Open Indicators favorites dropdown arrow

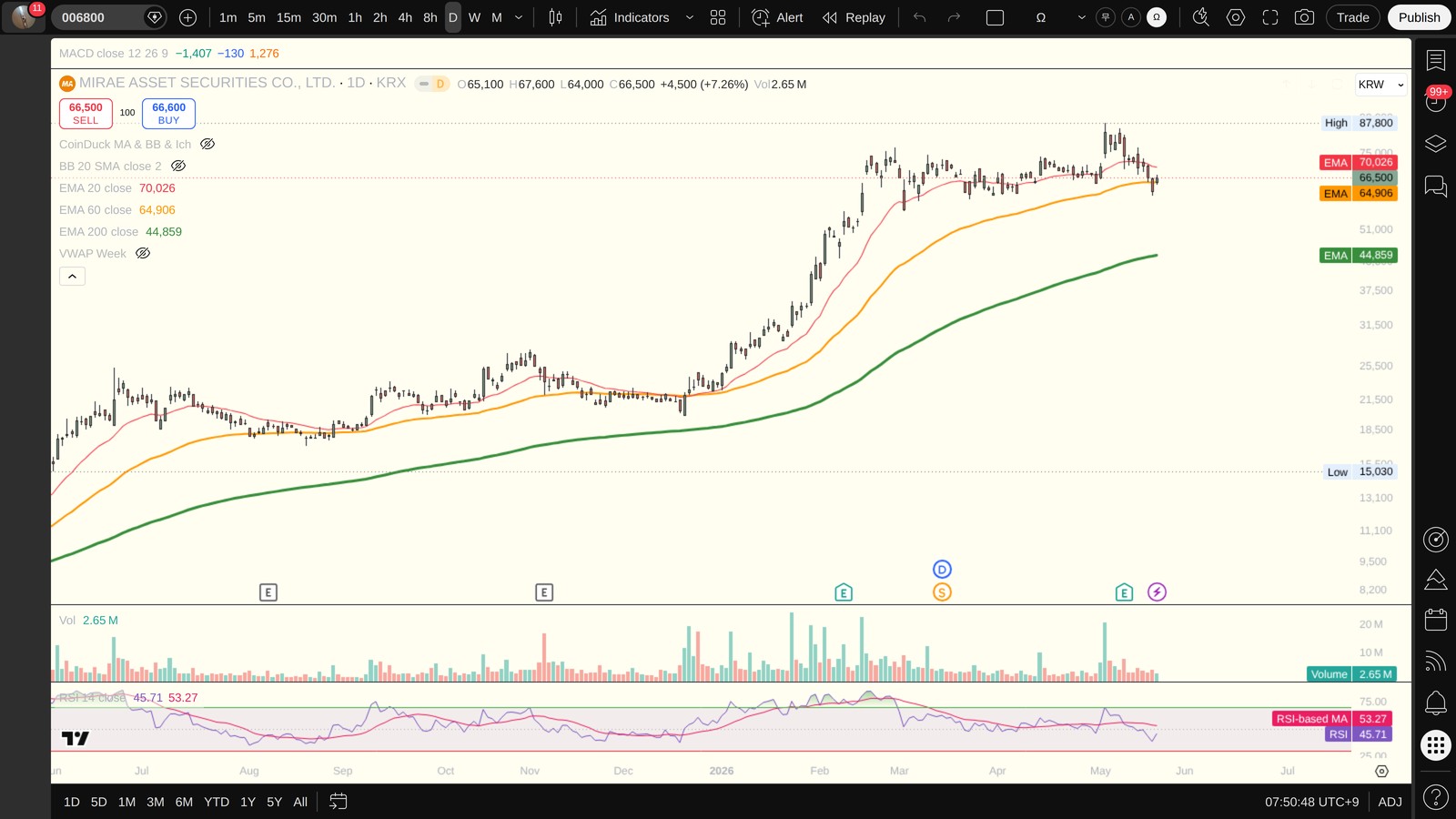tap(689, 17)
